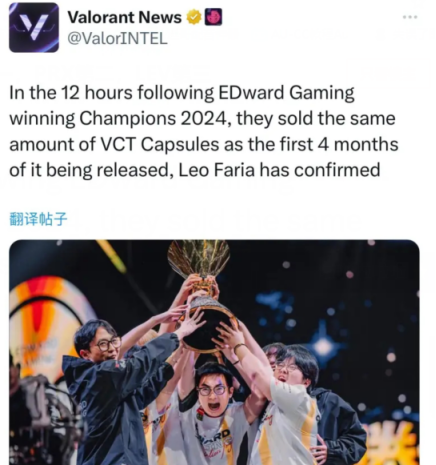Click the golden trophy in the photo
436x465 pixels.
(x=203, y=293)
